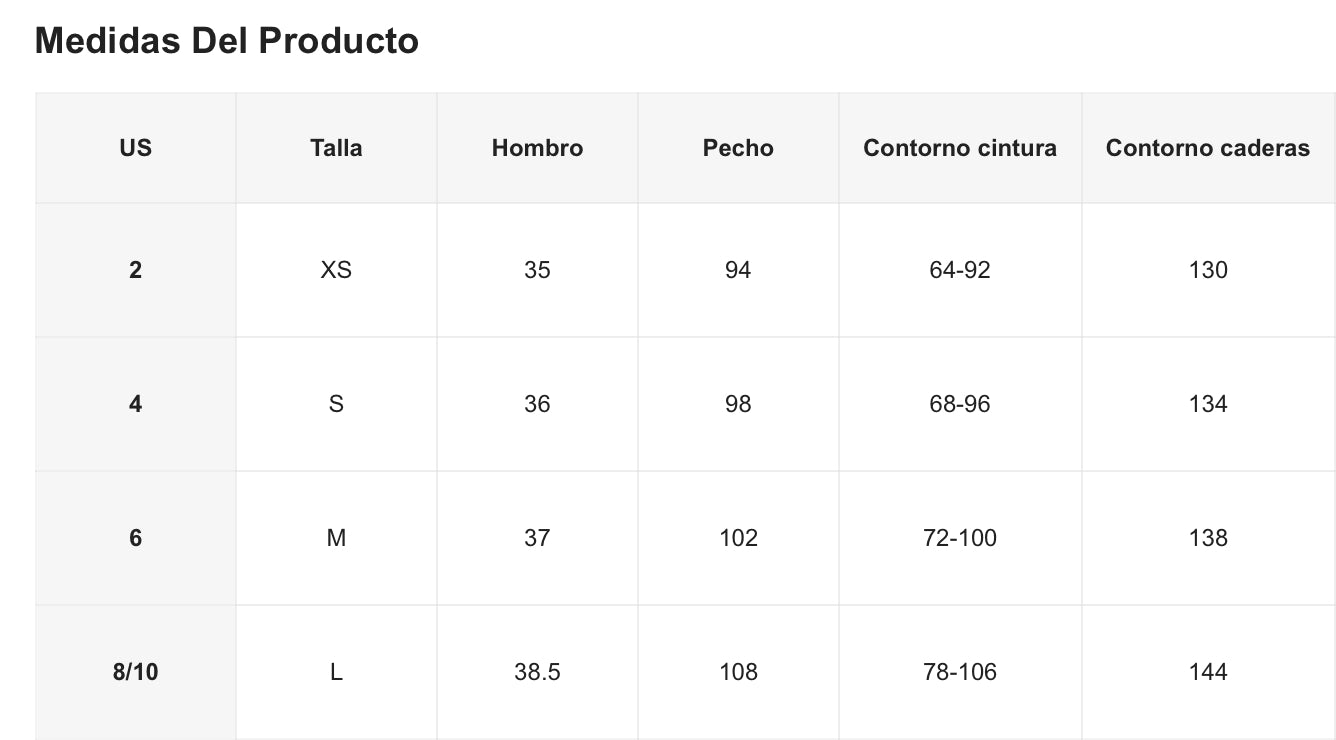The image size is (1336, 740).
Task: Select the XS talla cell
Action: pos(336,270)
